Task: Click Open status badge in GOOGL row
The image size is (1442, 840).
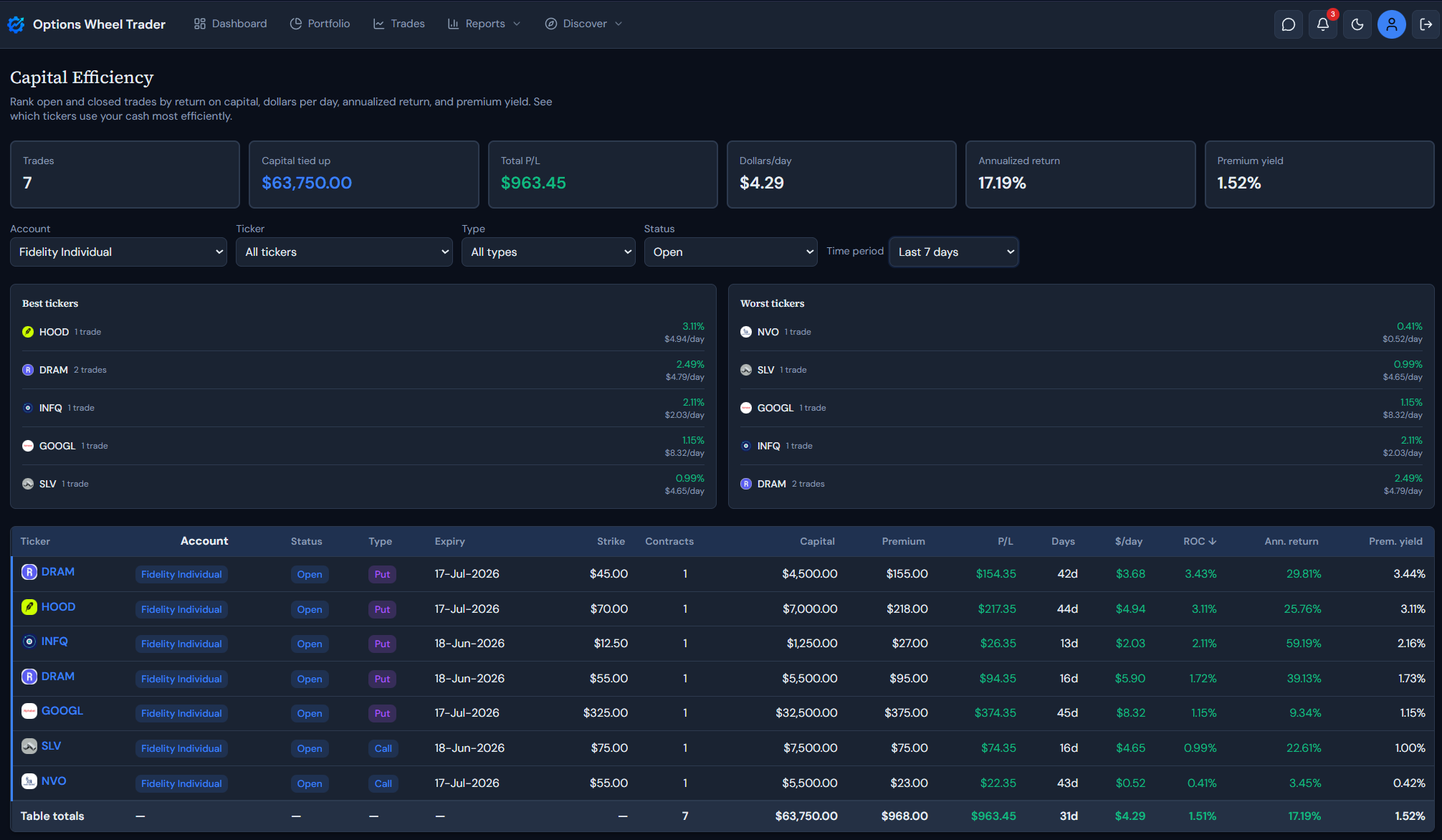Action: click(x=310, y=713)
